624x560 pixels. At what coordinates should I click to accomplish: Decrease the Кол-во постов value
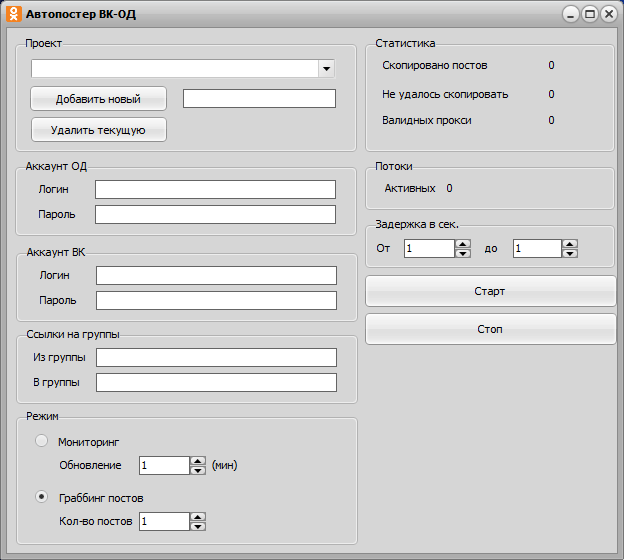198,526
